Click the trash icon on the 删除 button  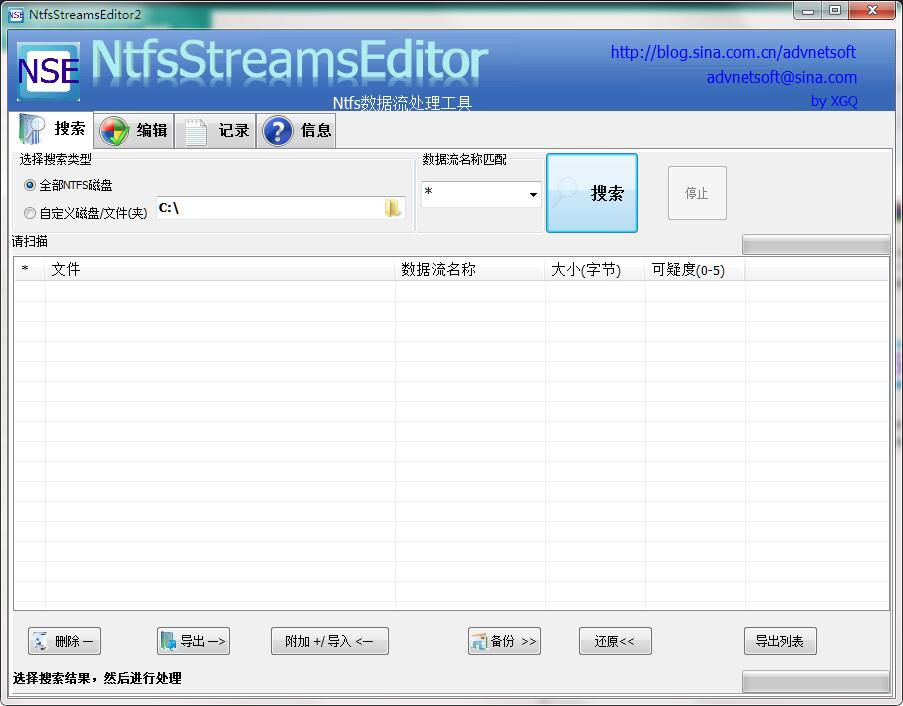pyautogui.click(x=40, y=641)
